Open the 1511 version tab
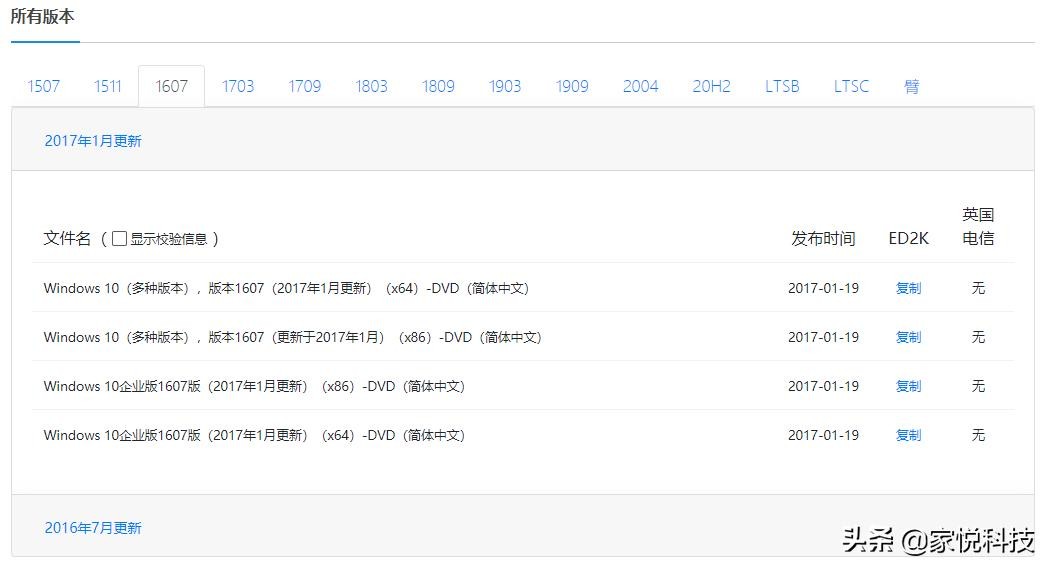The width and height of the screenshot is (1052, 571). point(108,86)
